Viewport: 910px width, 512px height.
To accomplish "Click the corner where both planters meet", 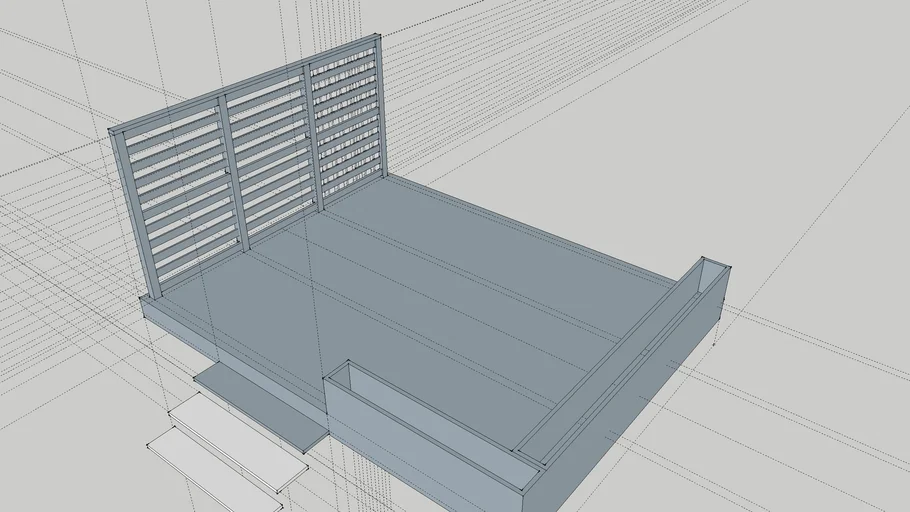I will (528, 460).
